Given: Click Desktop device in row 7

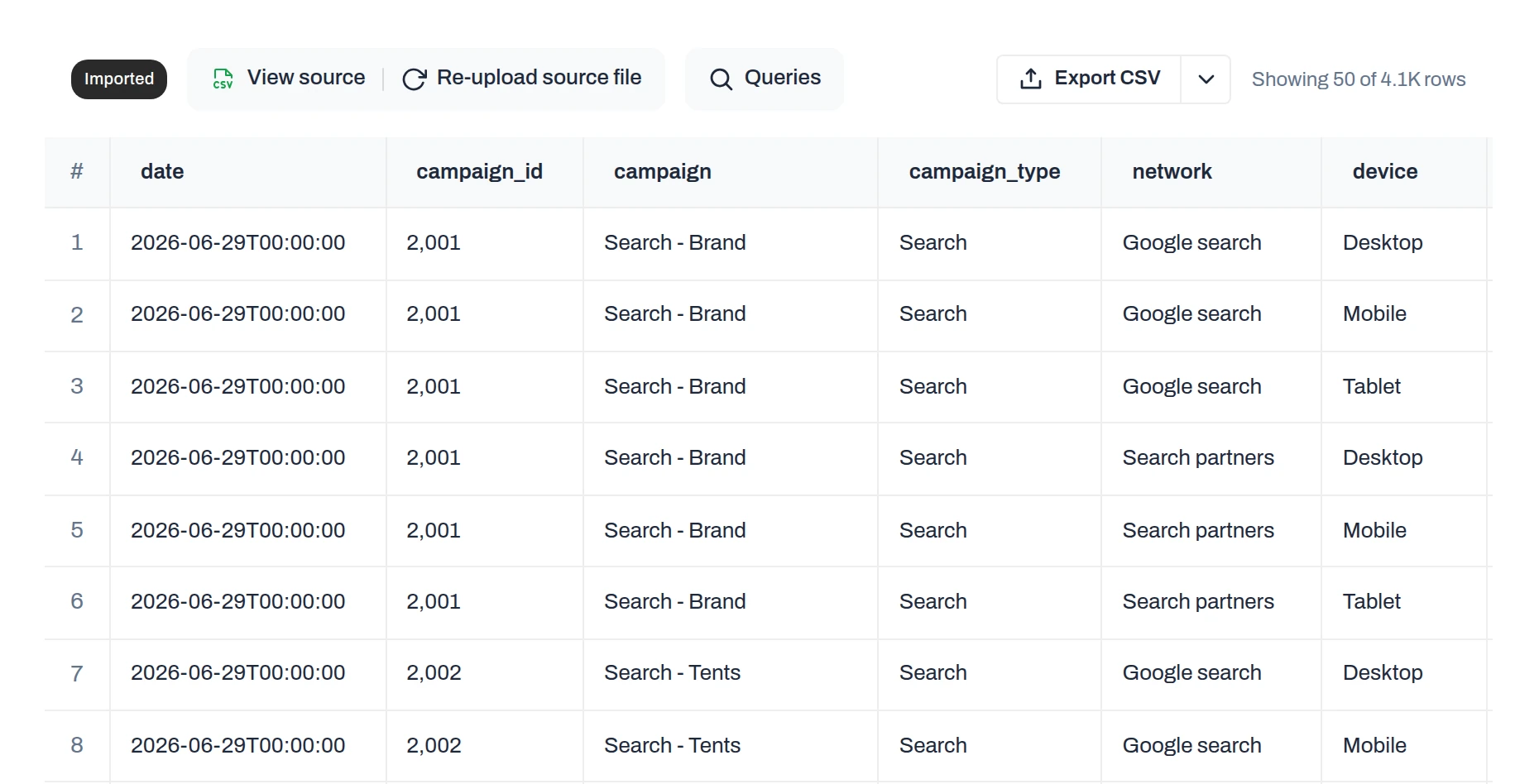Looking at the screenshot, I should click(x=1383, y=672).
